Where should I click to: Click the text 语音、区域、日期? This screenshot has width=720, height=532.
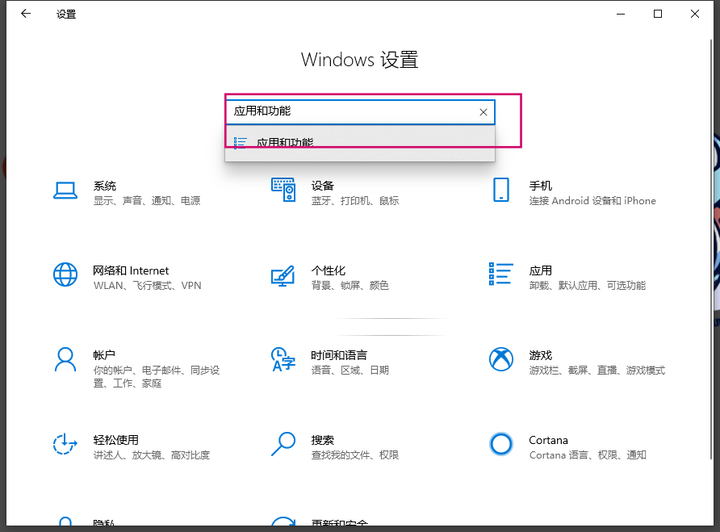pyautogui.click(x=350, y=370)
